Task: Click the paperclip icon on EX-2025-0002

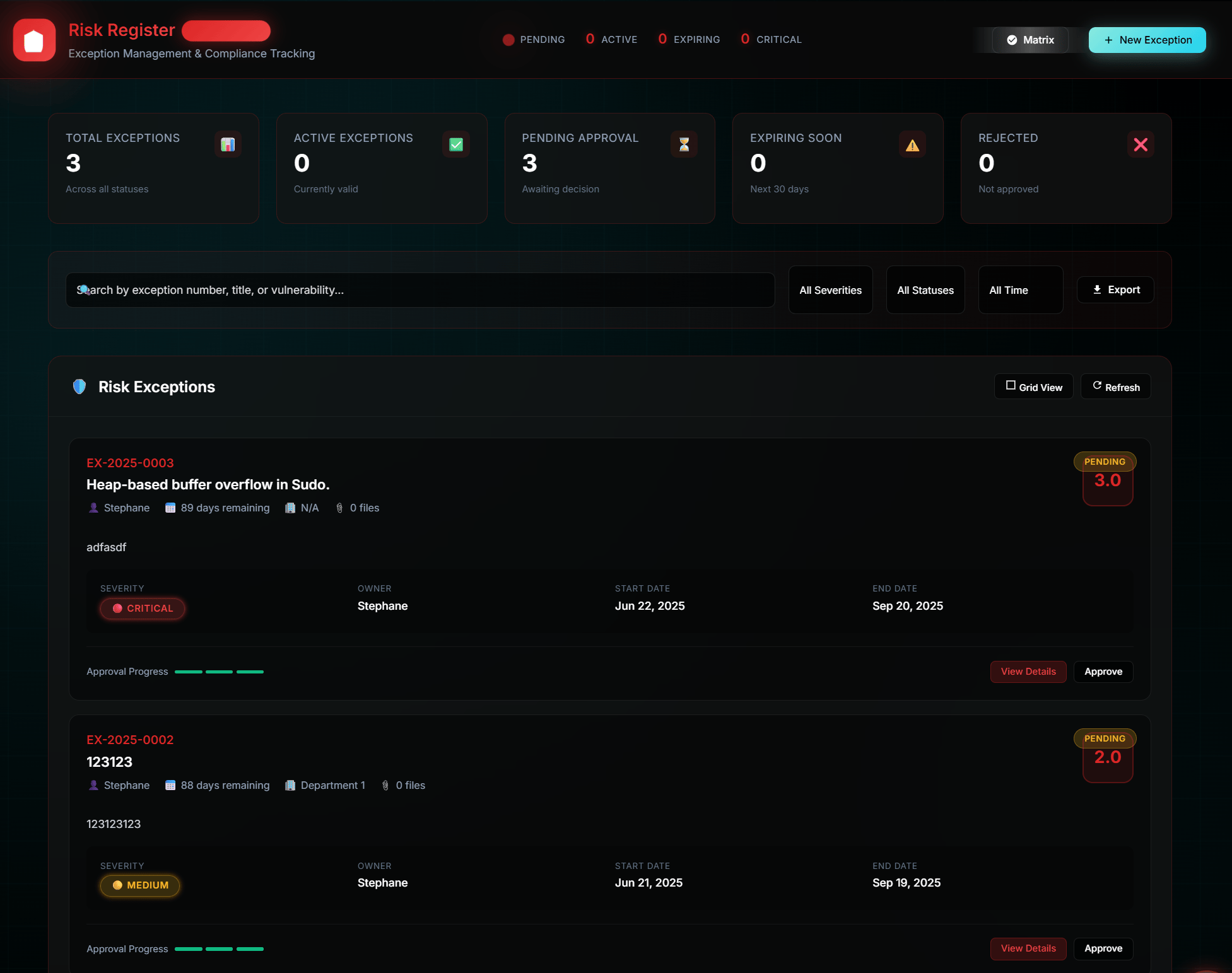Action: pos(385,785)
